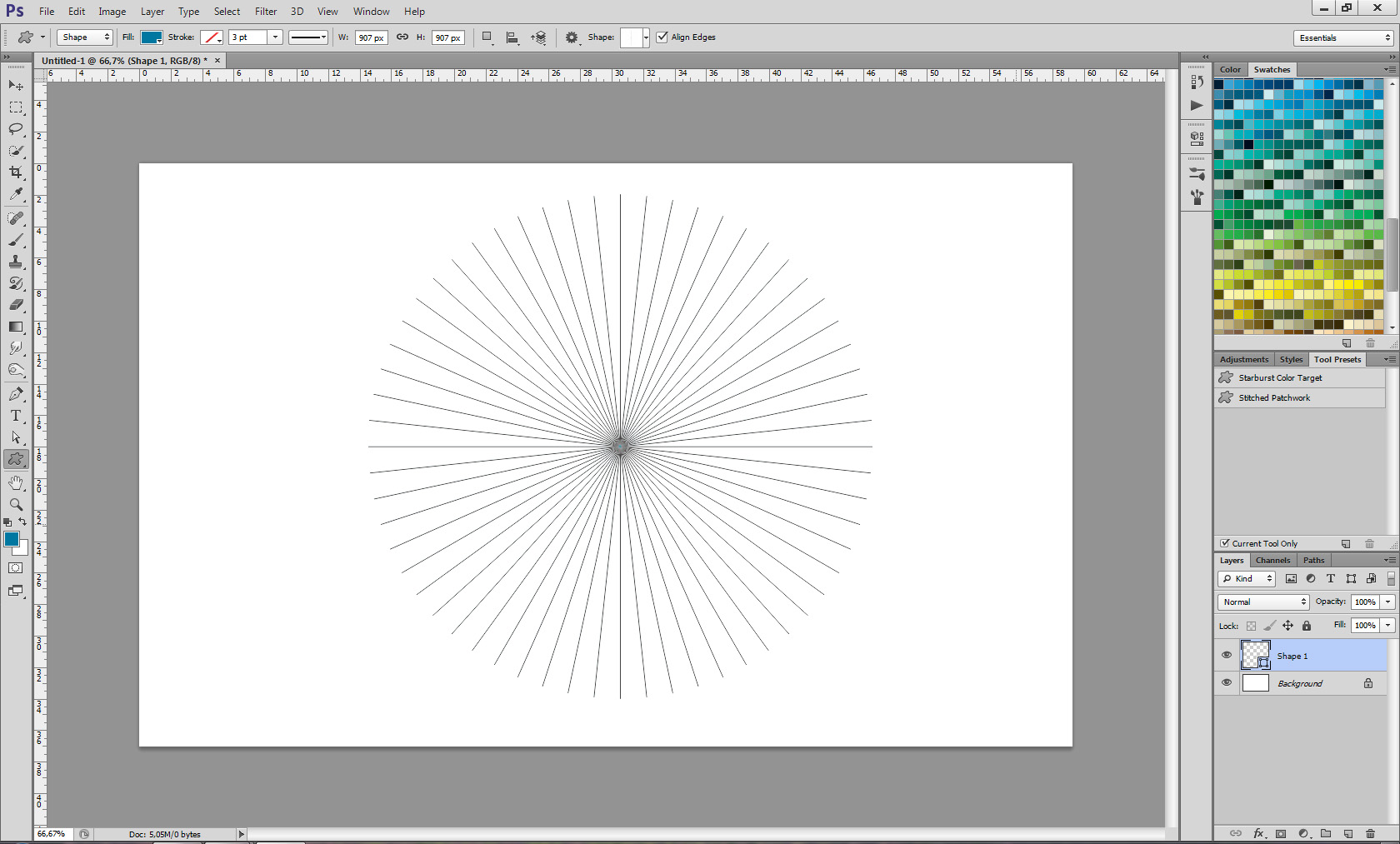Add a layer style with fx button
This screenshot has width=1400, height=844.
[x=1259, y=833]
